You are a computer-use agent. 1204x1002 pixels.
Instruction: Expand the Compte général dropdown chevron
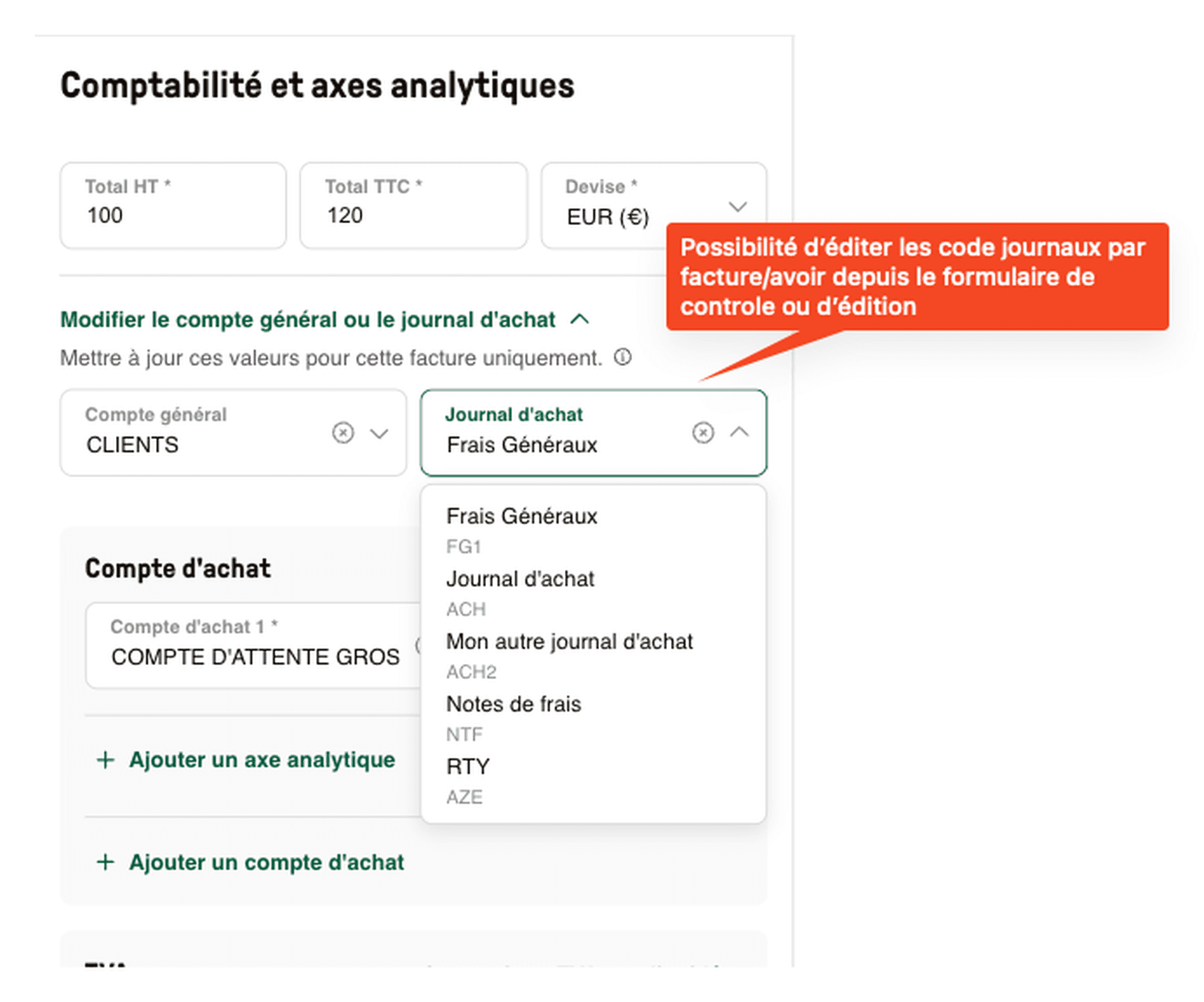pyautogui.click(x=379, y=433)
